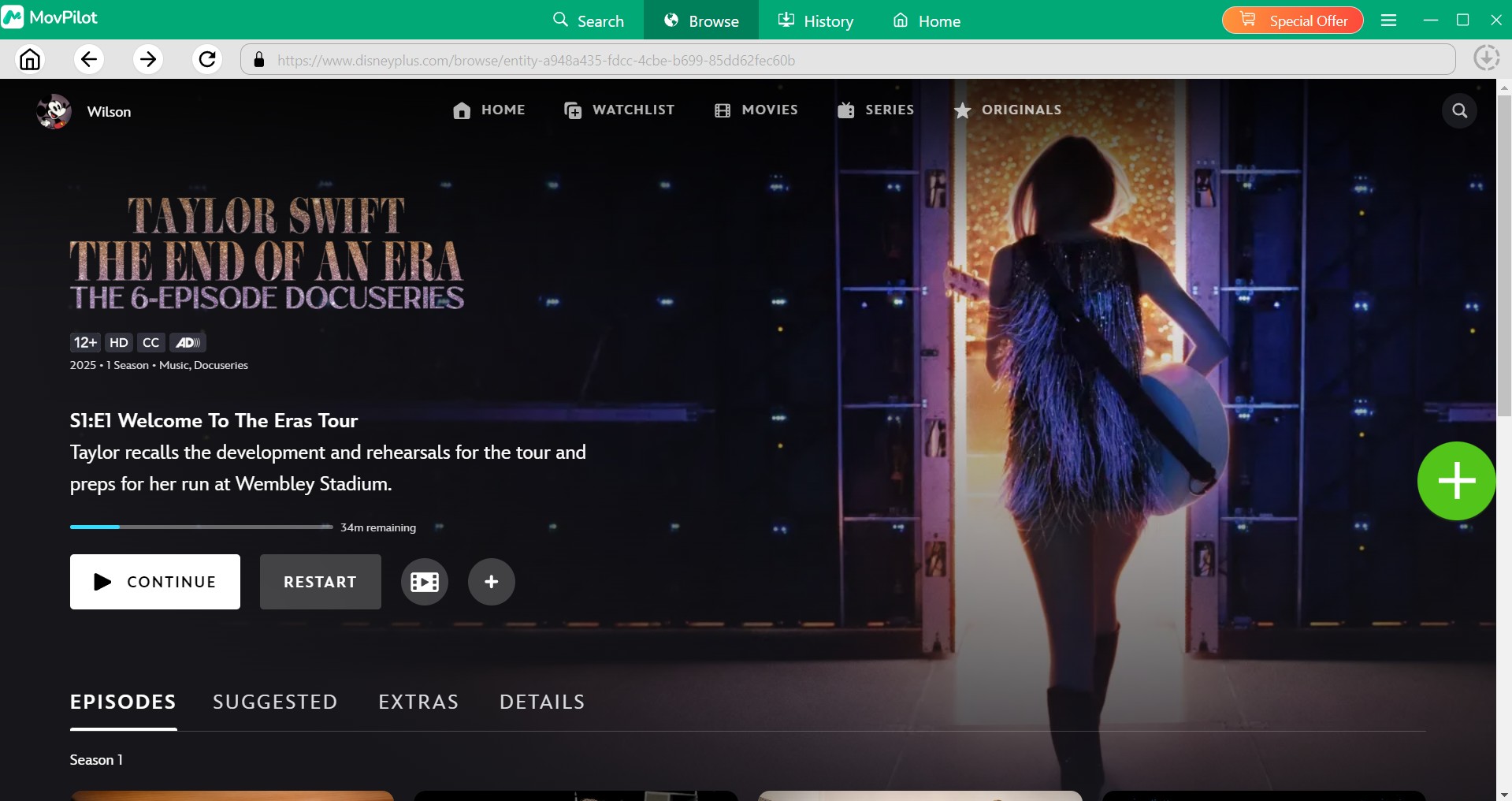This screenshot has height=801, width=1512.
Task: Open Wilson's profile avatar
Action: [52, 111]
